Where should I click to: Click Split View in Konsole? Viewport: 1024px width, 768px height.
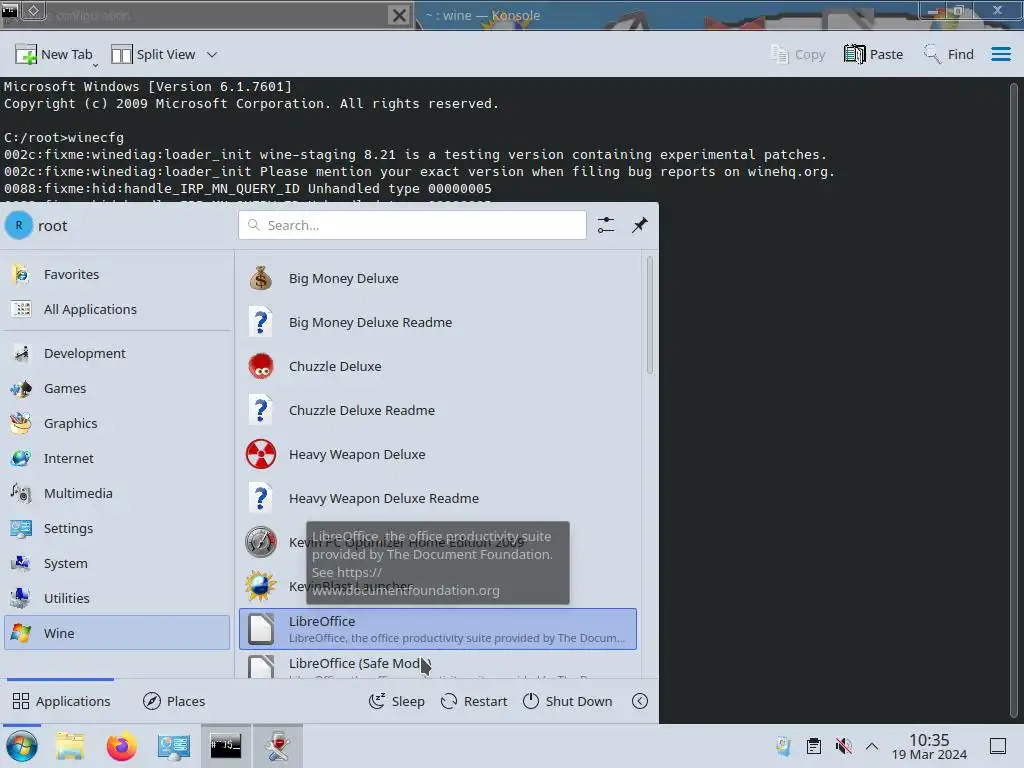tap(153, 54)
